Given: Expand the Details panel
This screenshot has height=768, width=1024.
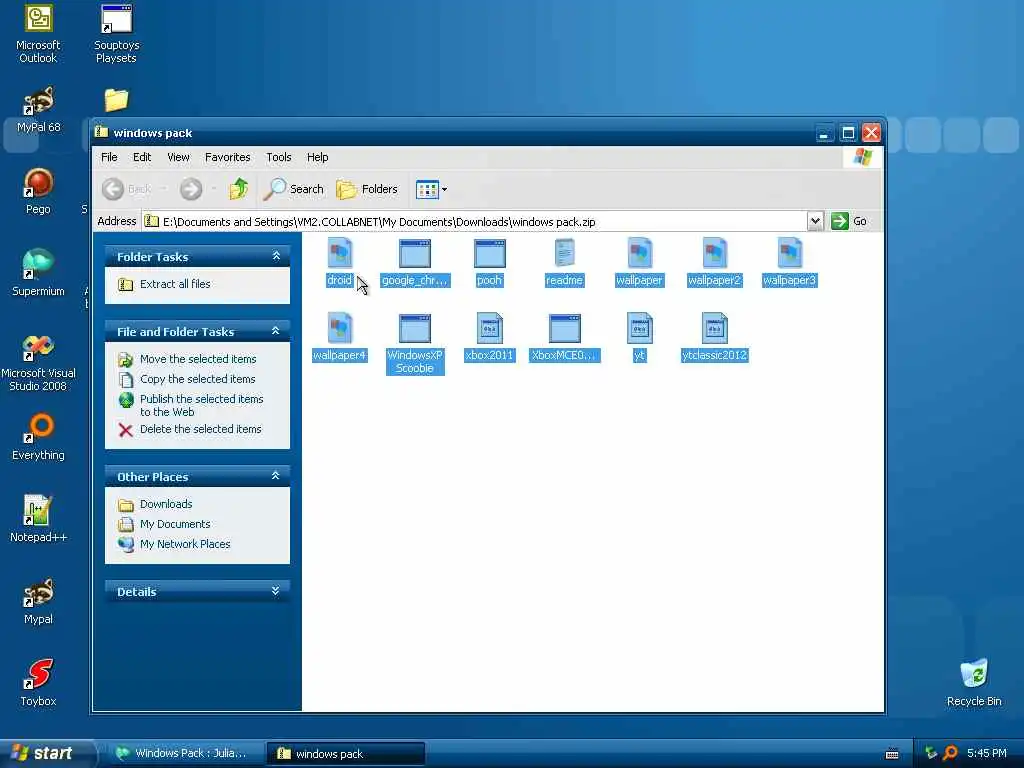Looking at the screenshot, I should click(276, 591).
